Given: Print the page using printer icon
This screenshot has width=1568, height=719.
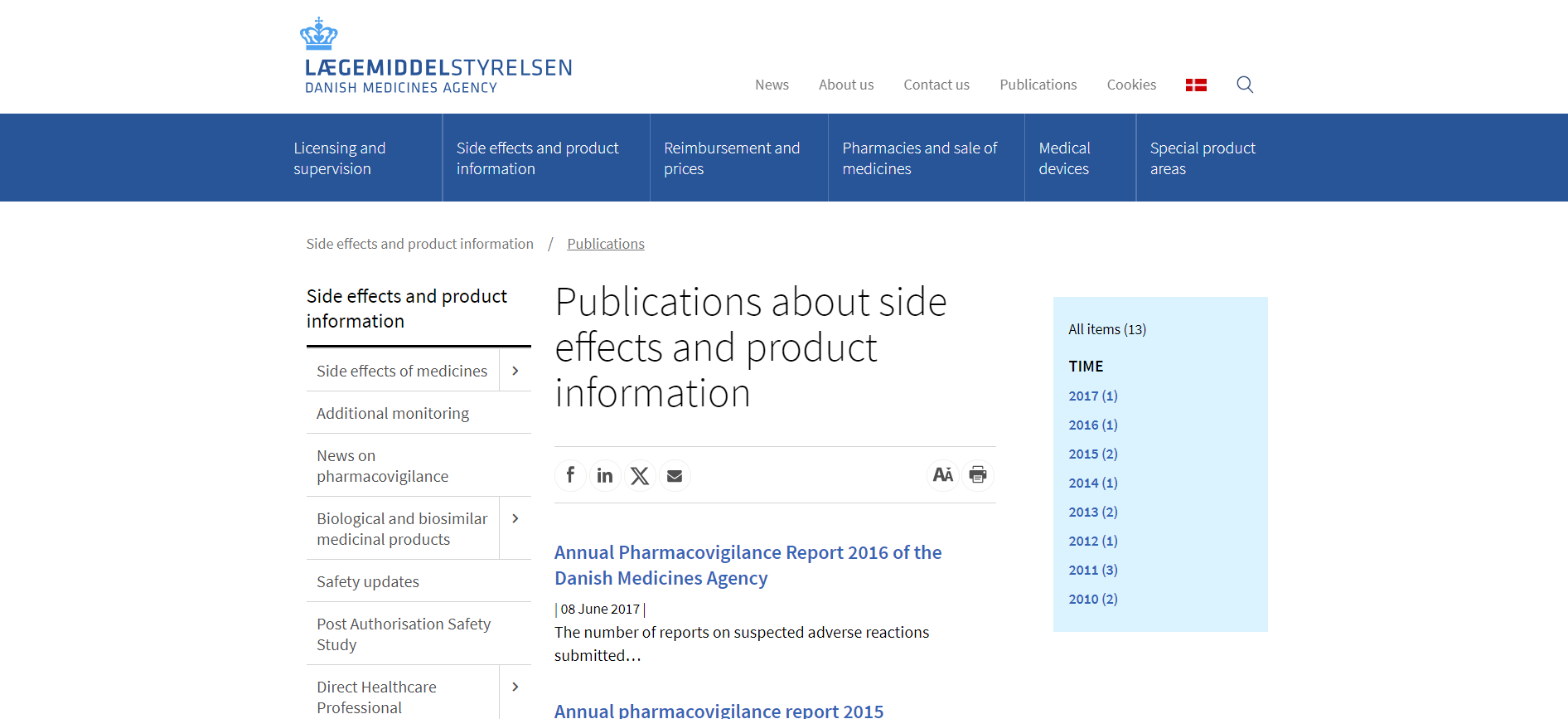Looking at the screenshot, I should 978,475.
